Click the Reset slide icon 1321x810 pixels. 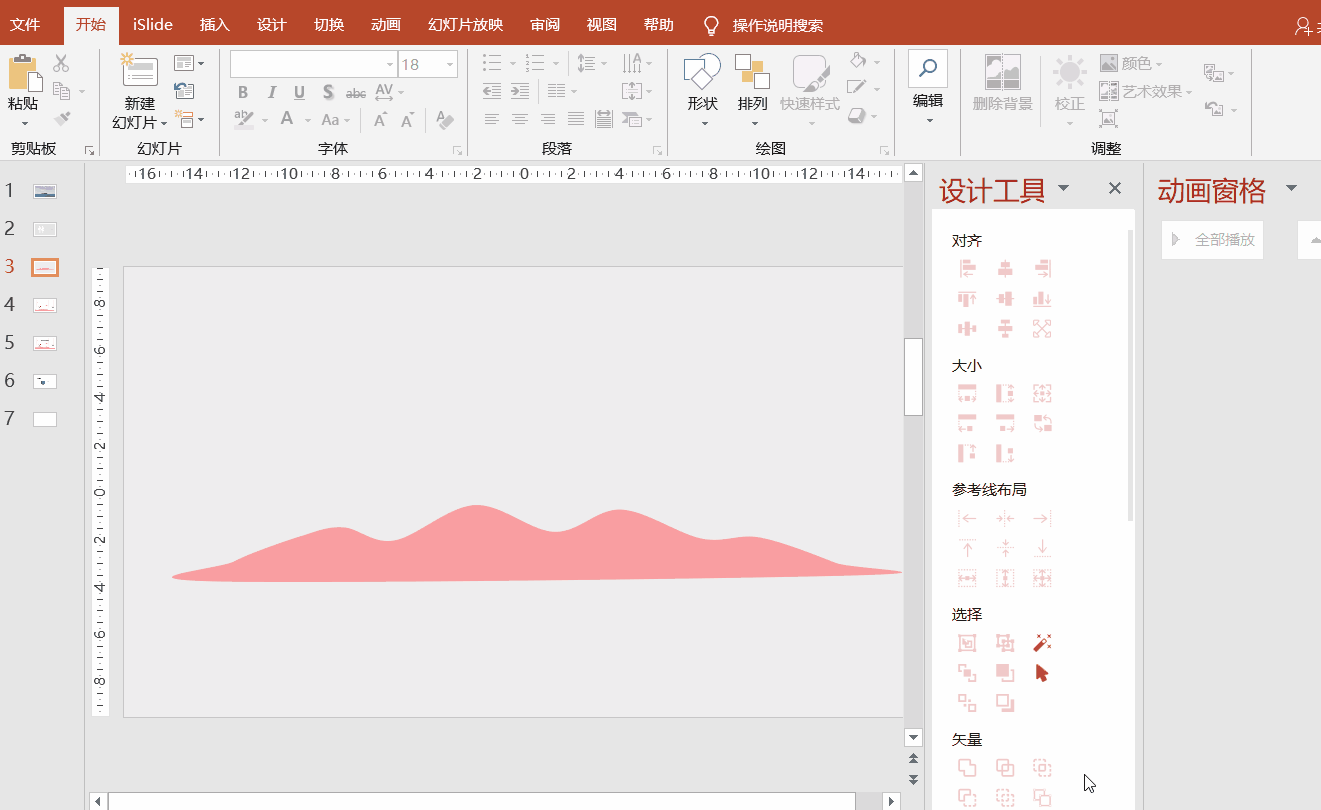pos(184,91)
